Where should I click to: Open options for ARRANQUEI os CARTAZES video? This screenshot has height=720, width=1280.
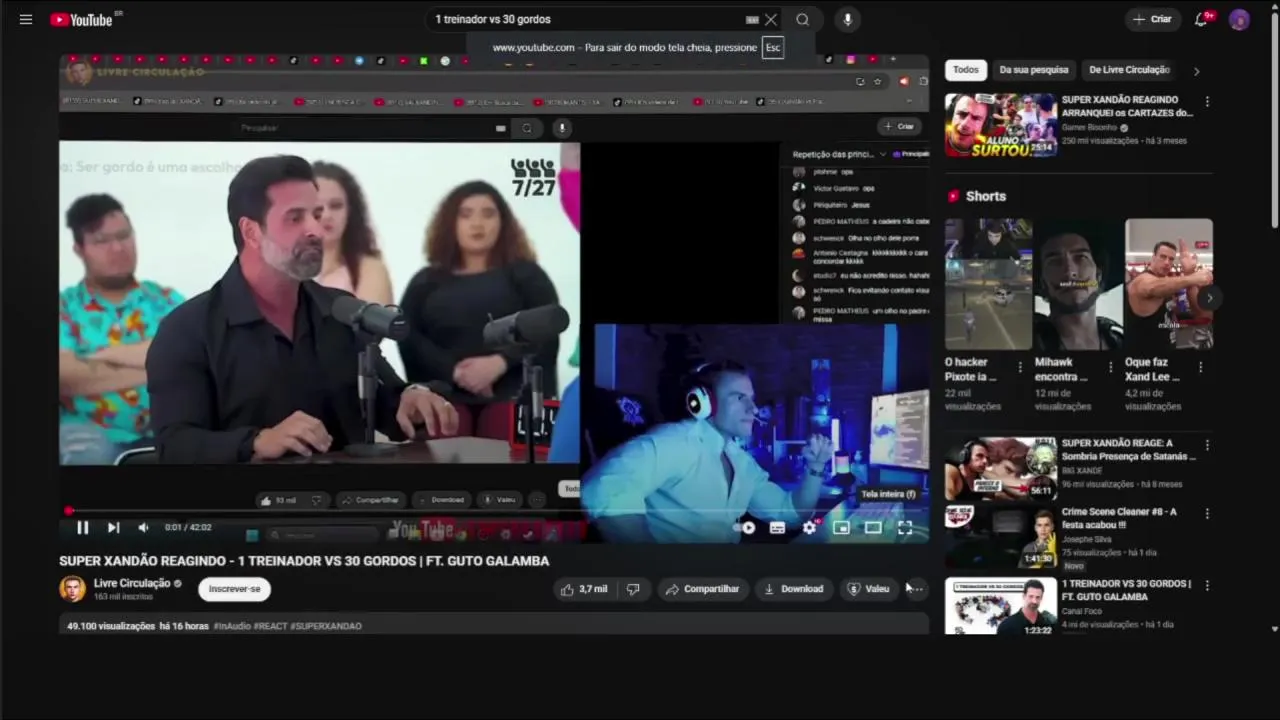tap(1207, 102)
